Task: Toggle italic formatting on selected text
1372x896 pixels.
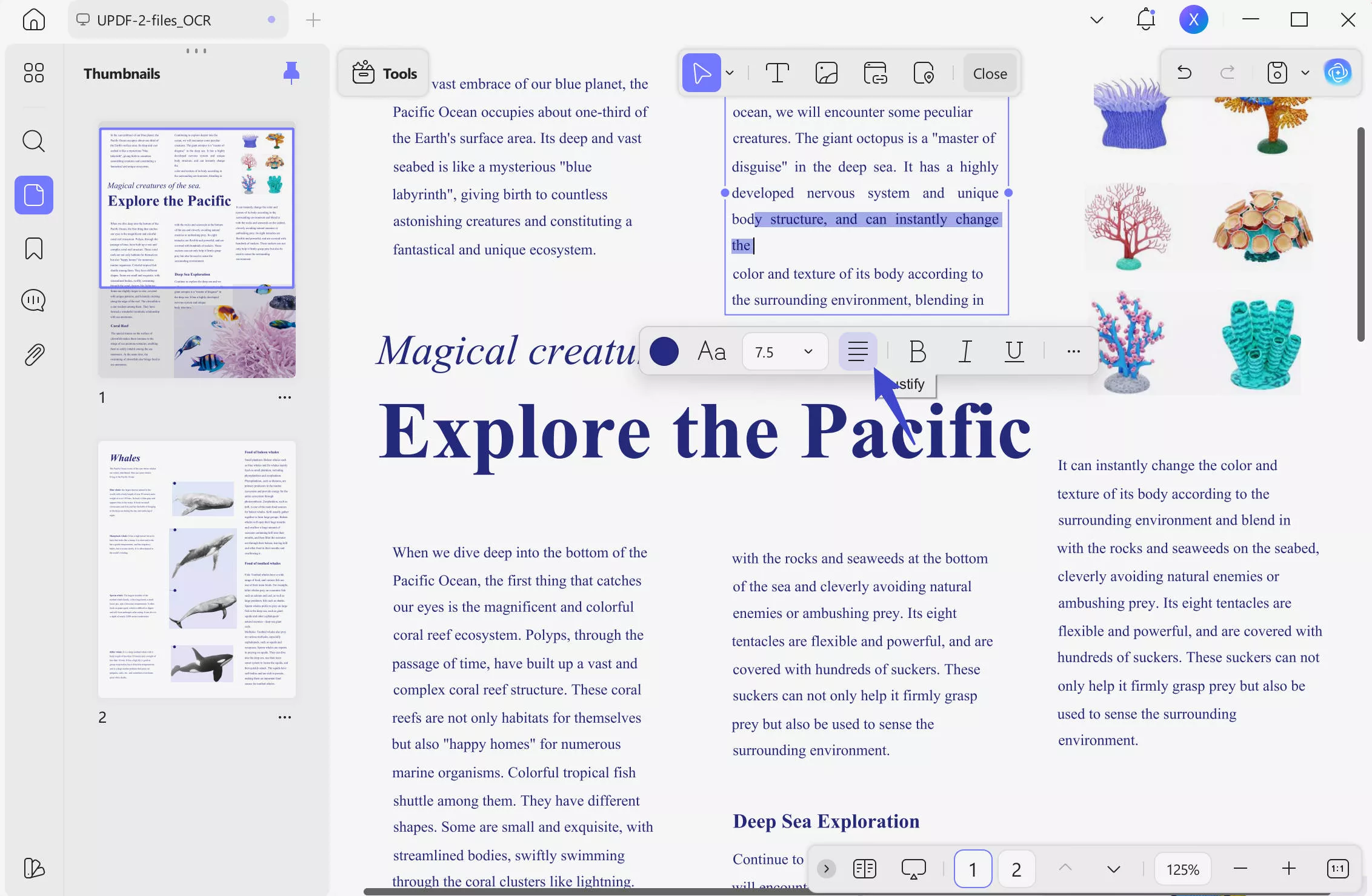Action: 965,351
